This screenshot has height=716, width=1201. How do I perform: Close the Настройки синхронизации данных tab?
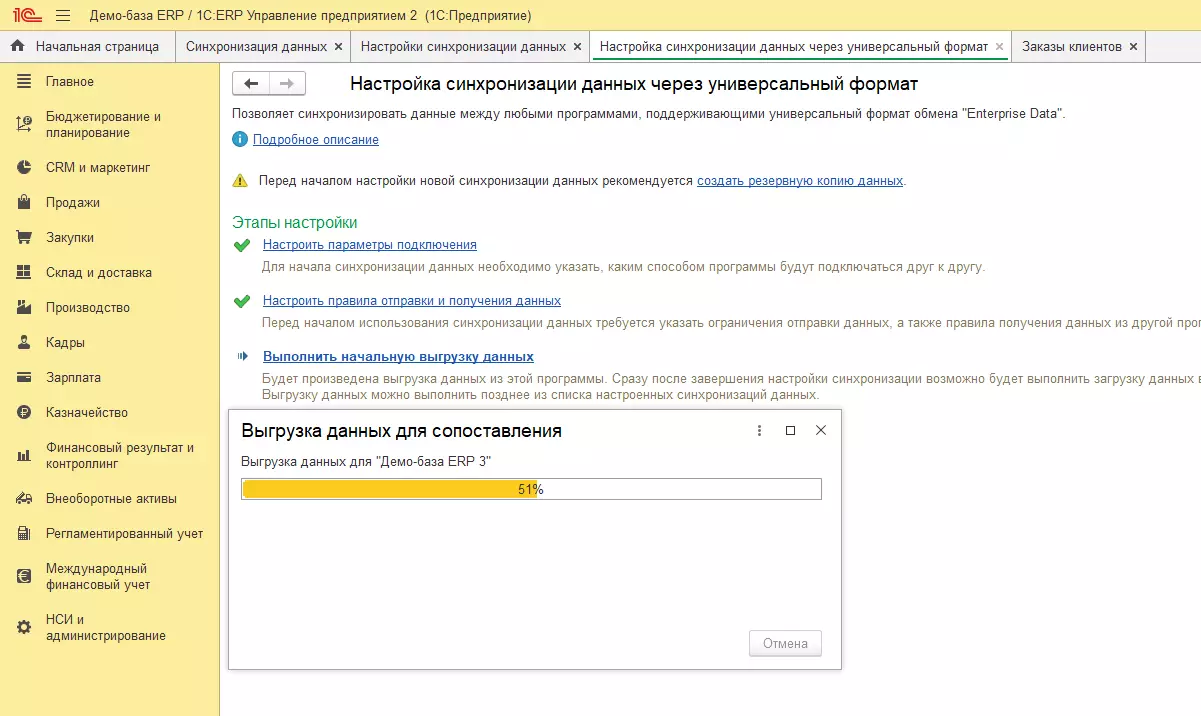coord(576,46)
